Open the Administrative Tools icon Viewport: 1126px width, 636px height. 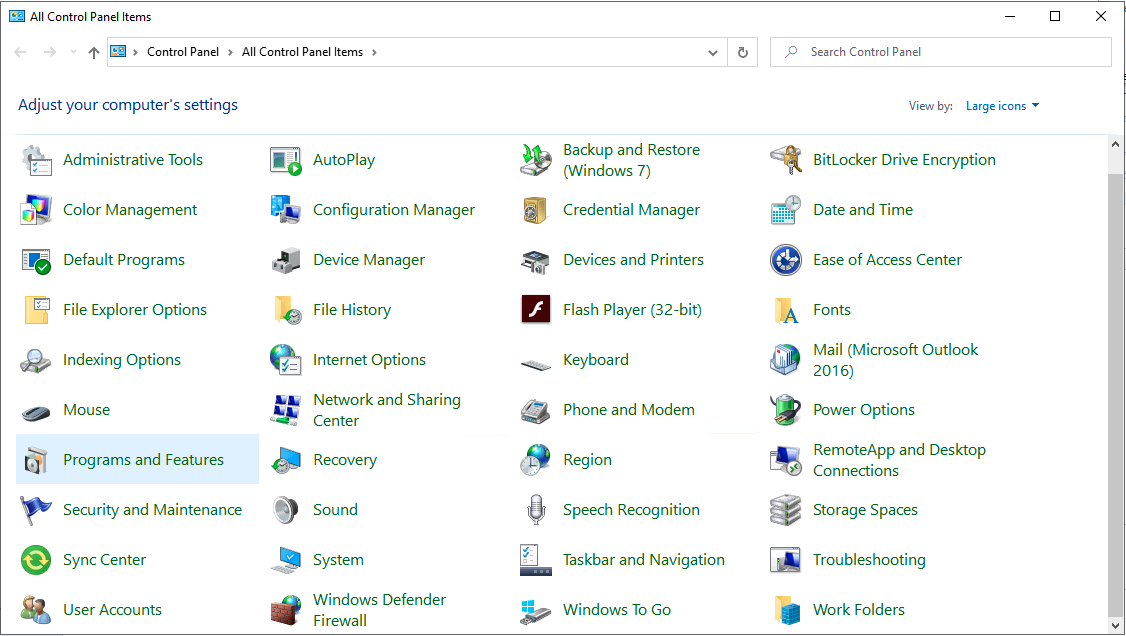[x=36, y=160]
